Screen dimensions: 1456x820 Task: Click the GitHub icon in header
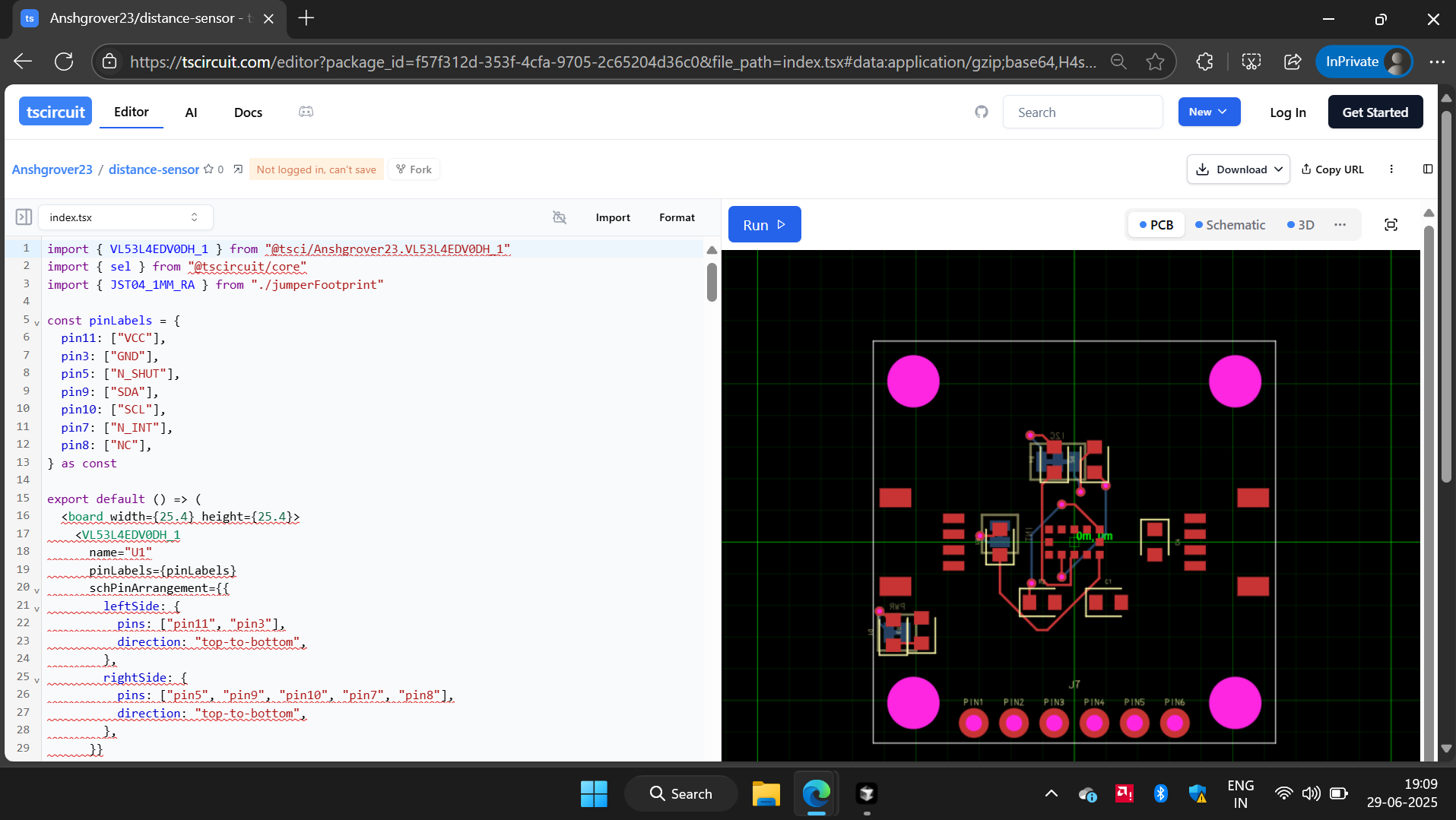click(x=982, y=112)
